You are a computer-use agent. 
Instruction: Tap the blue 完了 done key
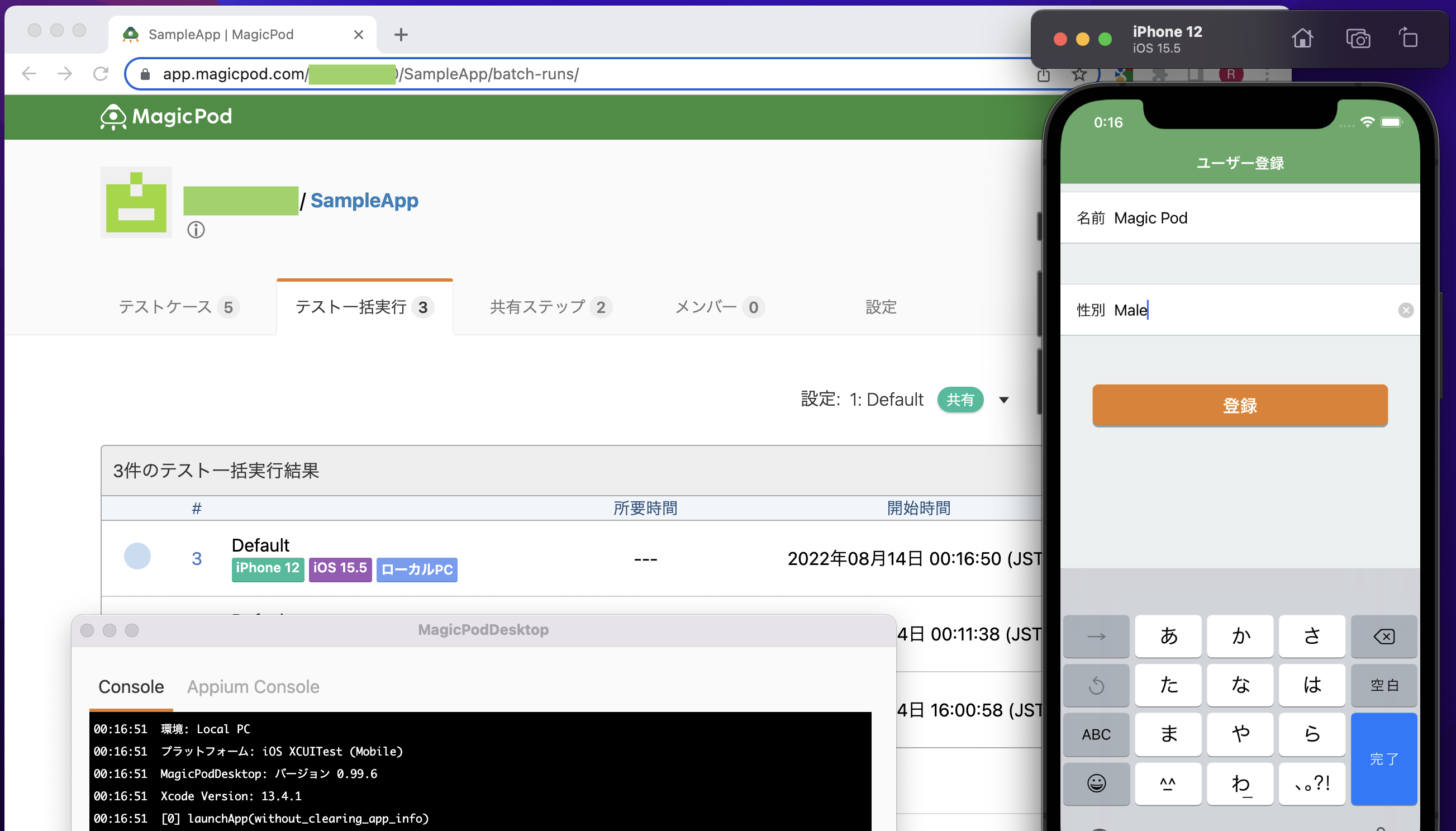(x=1383, y=758)
